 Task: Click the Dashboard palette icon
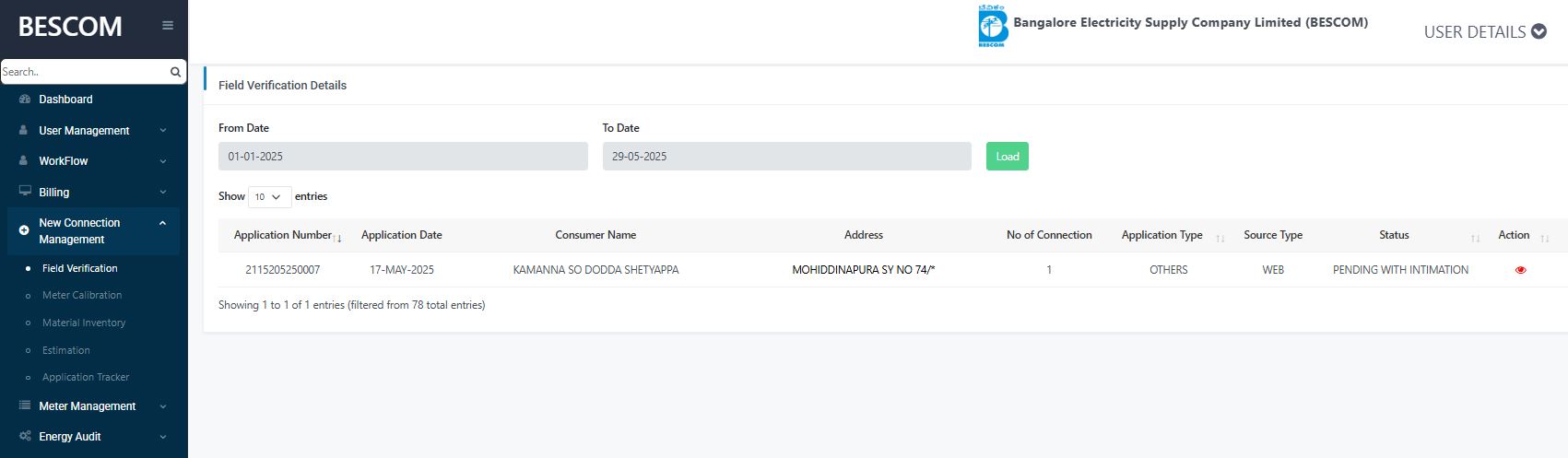(25, 100)
